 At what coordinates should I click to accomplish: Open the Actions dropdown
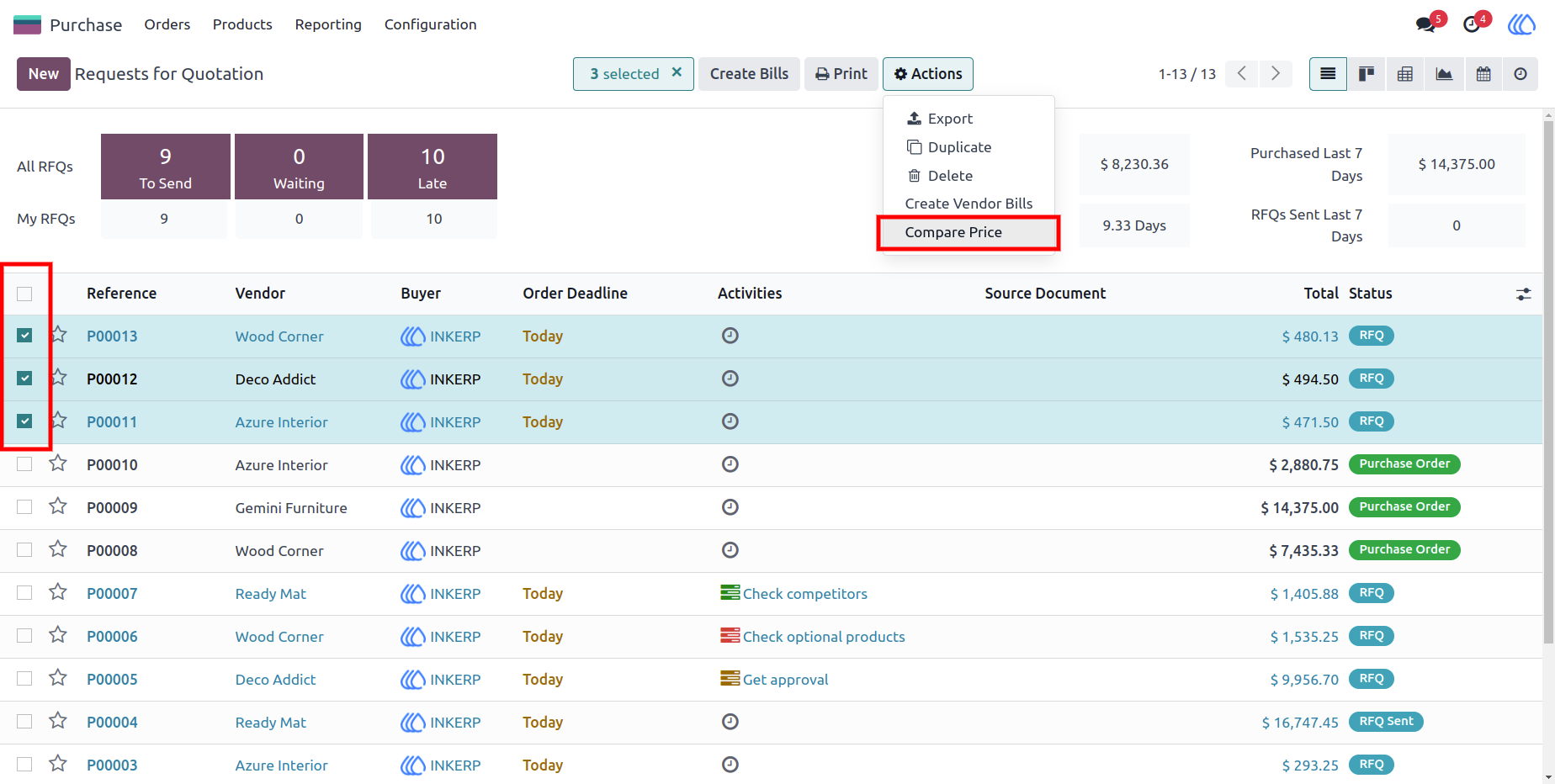point(928,74)
